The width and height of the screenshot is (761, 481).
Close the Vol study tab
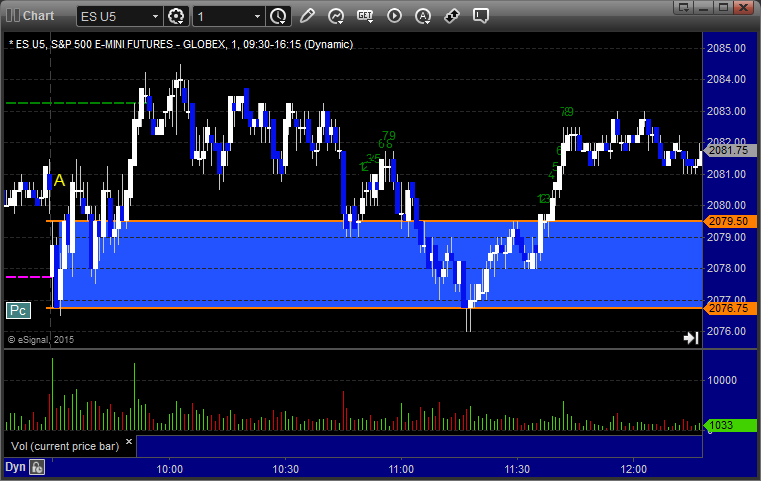tap(129, 442)
